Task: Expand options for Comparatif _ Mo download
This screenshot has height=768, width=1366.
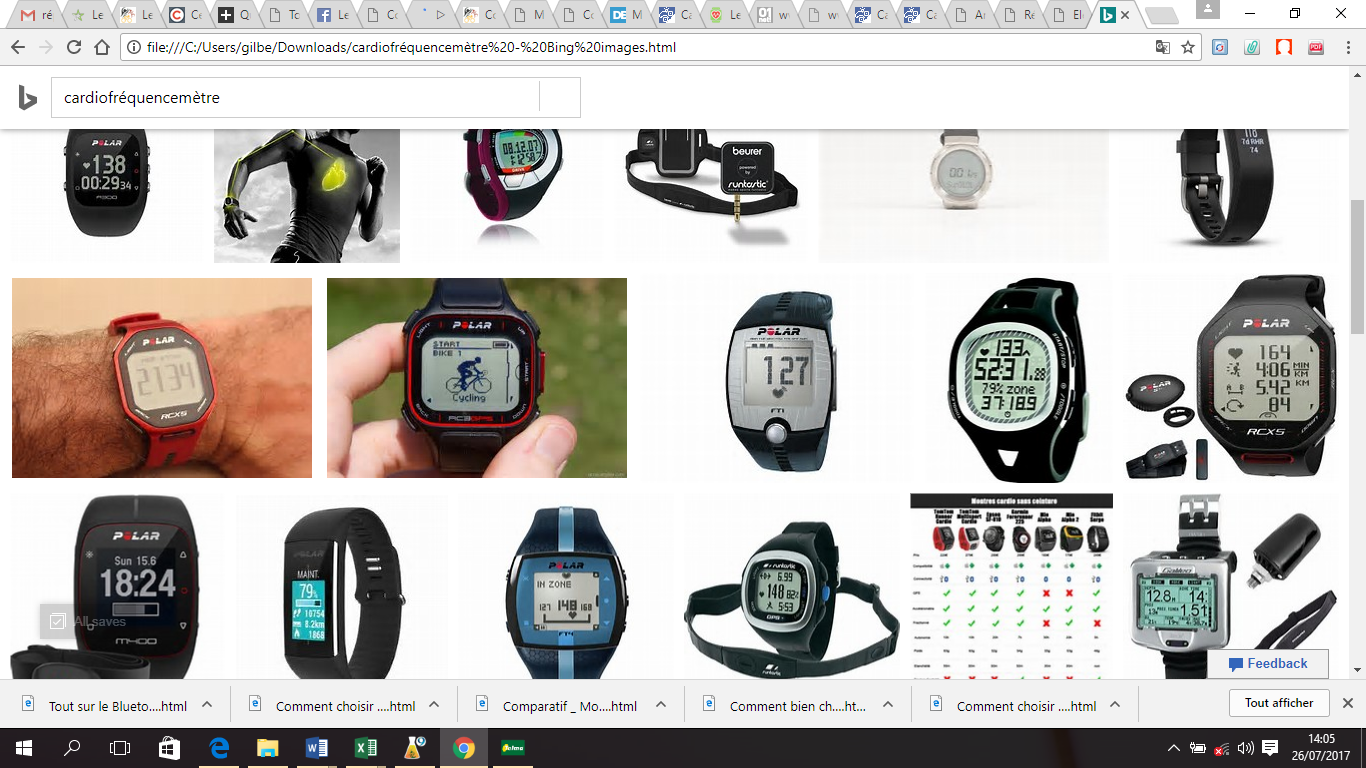Action: click(x=661, y=704)
